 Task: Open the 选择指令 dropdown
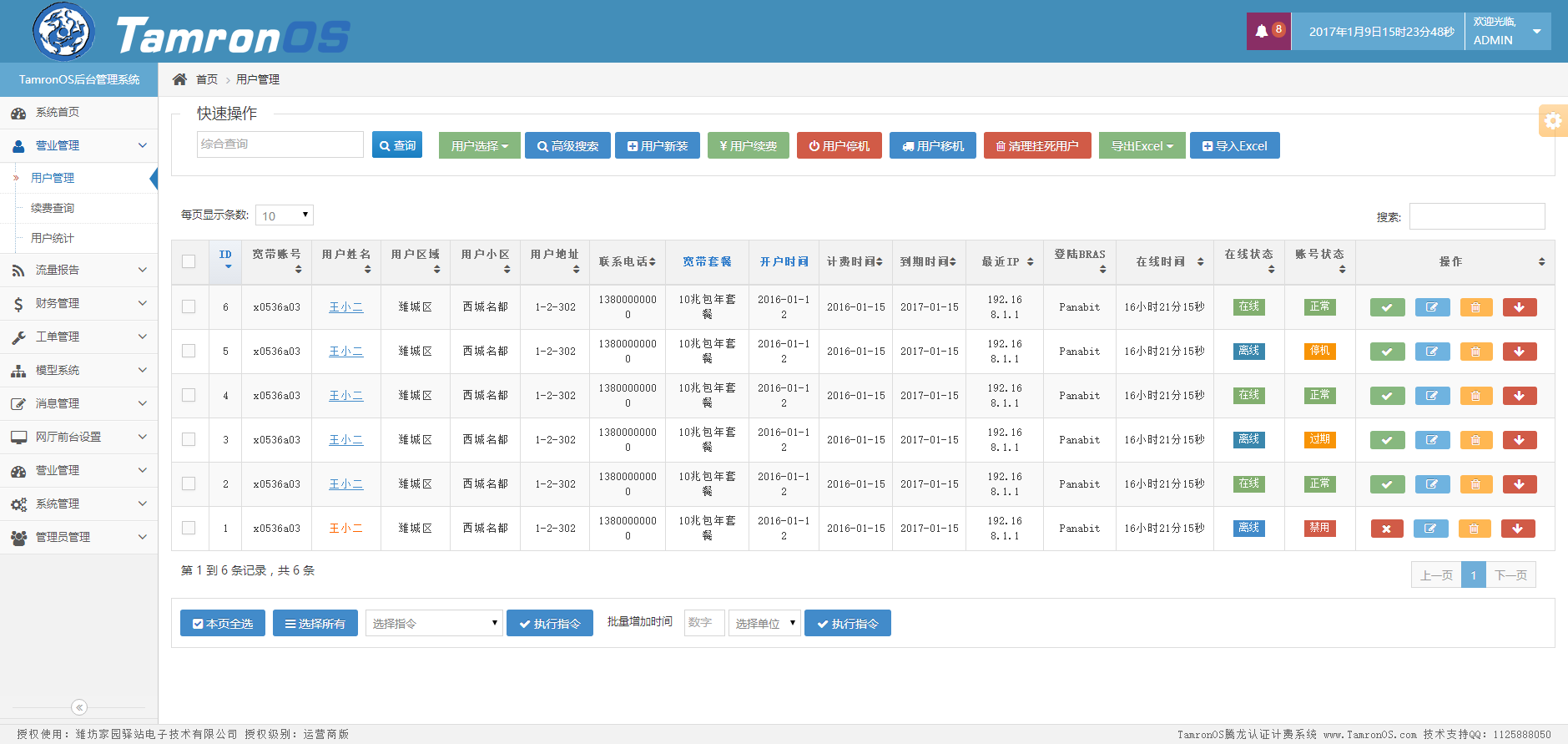[434, 623]
